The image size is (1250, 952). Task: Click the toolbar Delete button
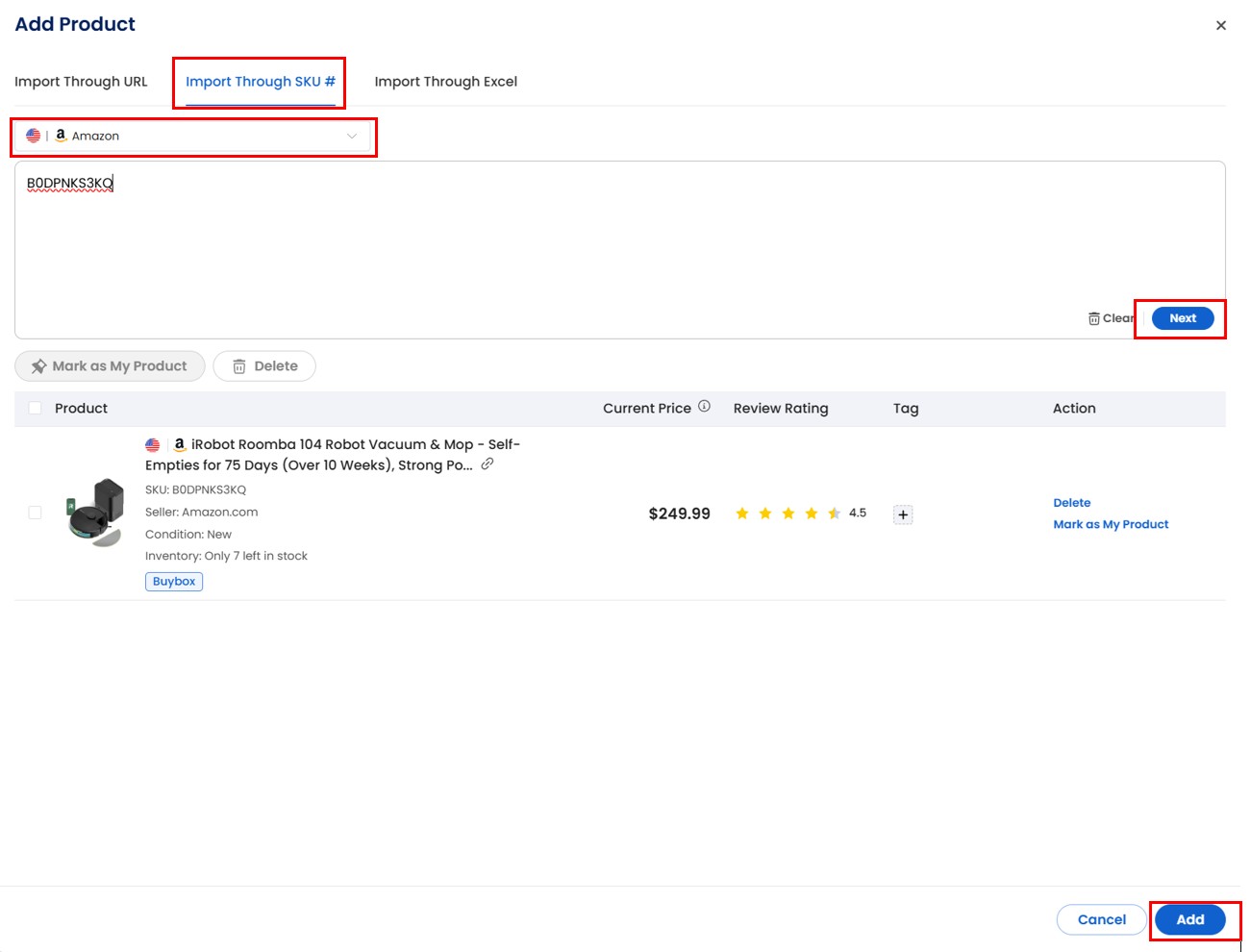click(264, 366)
